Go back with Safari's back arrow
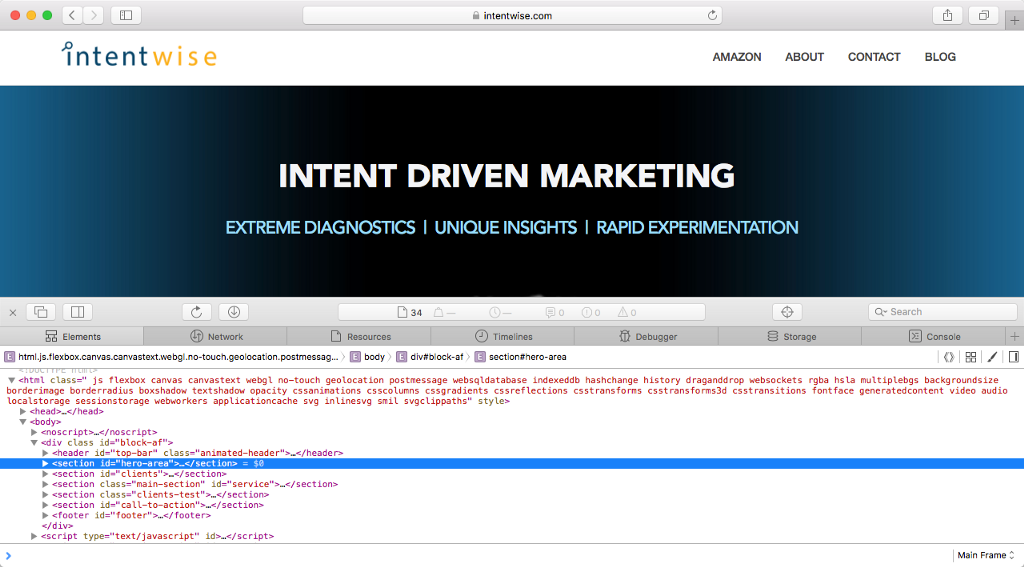1024x567 pixels. (72, 15)
